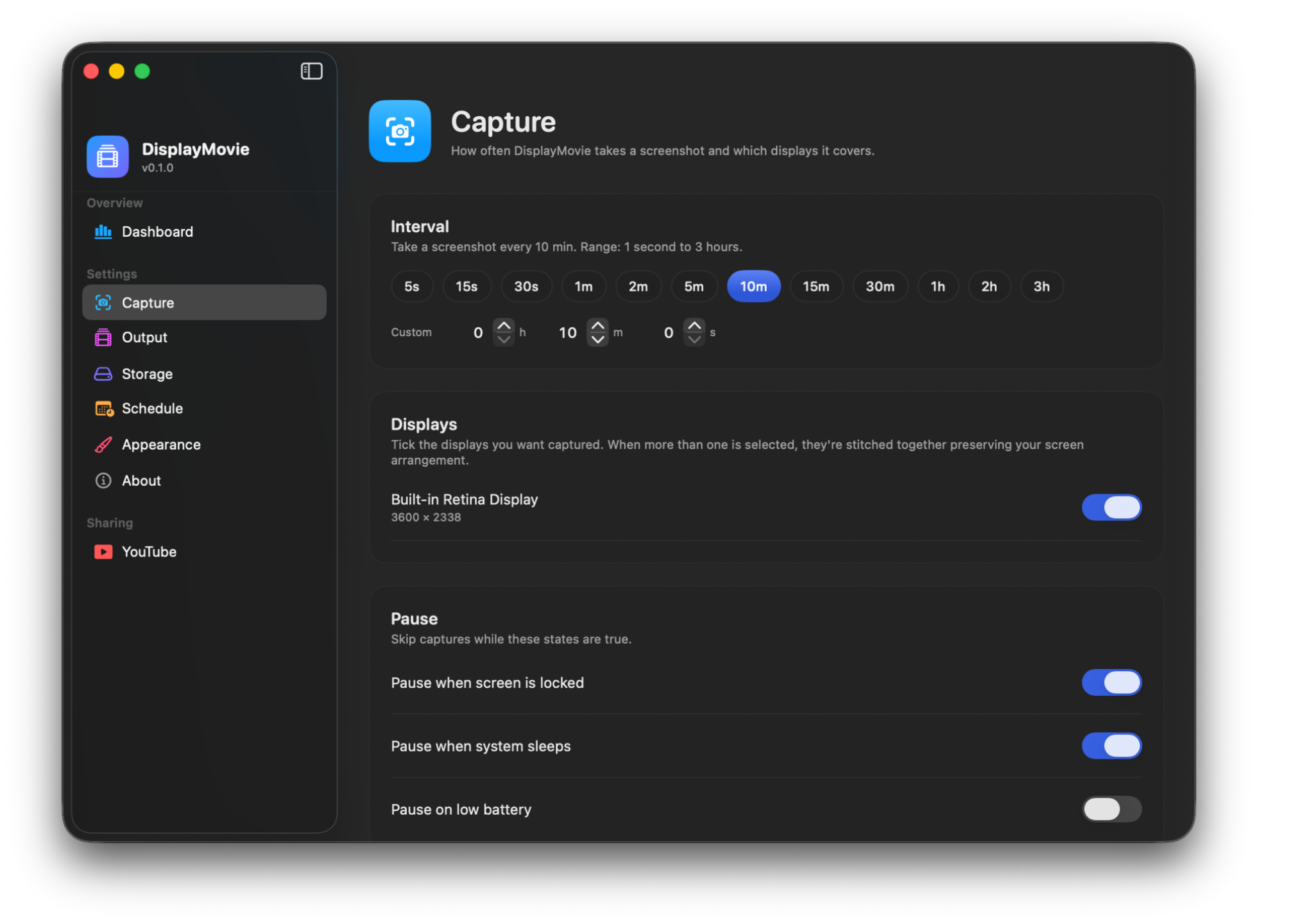
Task: Open YouTube sharing settings
Action: [x=204, y=552]
